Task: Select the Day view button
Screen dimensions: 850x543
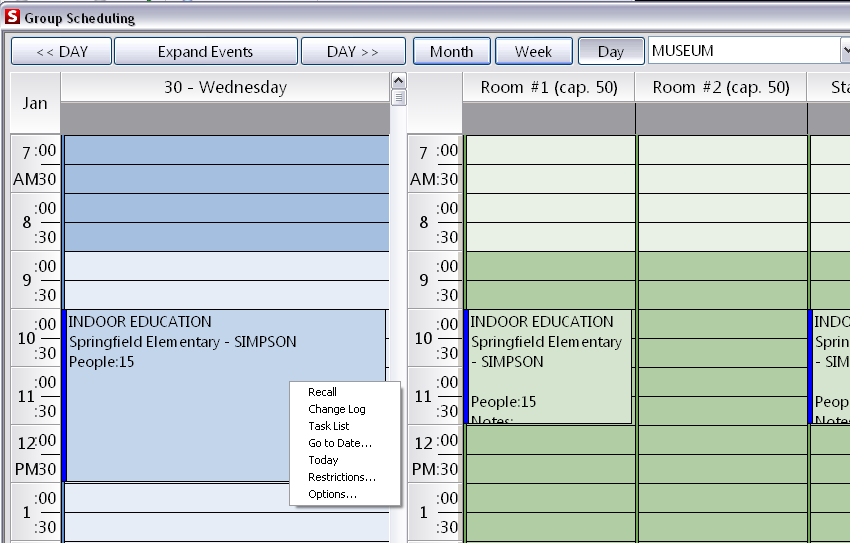Action: [x=611, y=51]
